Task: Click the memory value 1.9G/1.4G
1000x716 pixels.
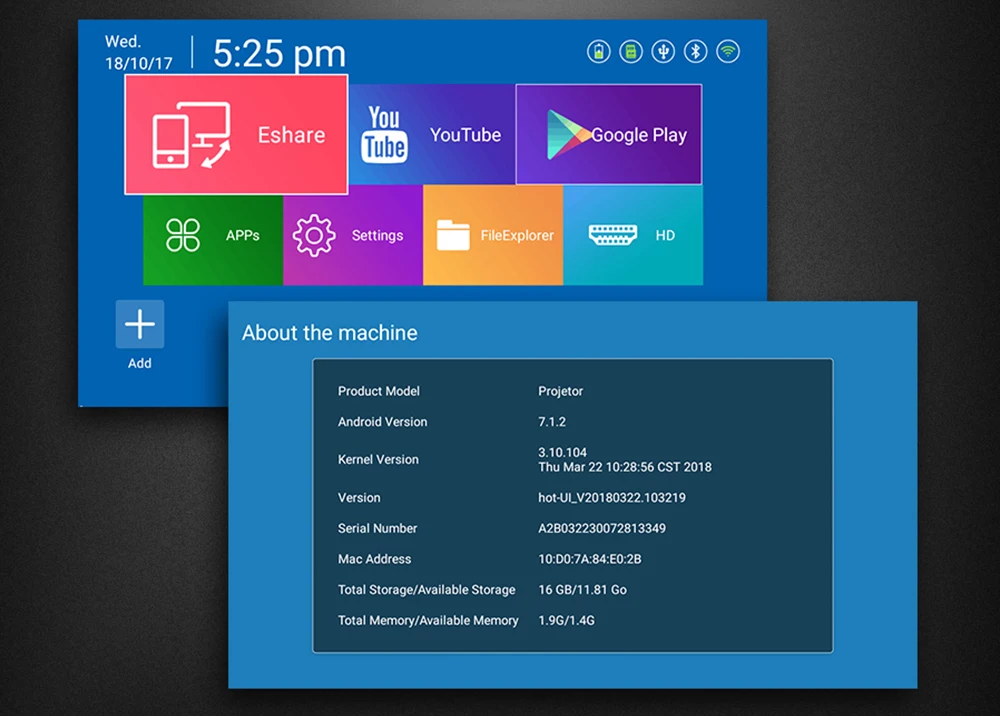Action: click(566, 620)
